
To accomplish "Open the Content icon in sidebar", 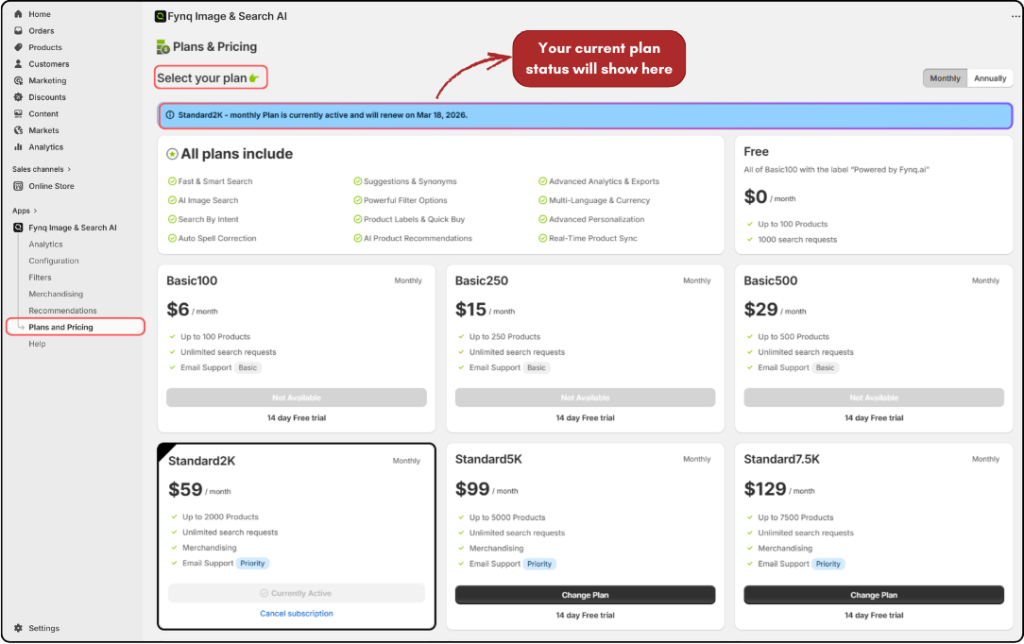I will coord(18,114).
